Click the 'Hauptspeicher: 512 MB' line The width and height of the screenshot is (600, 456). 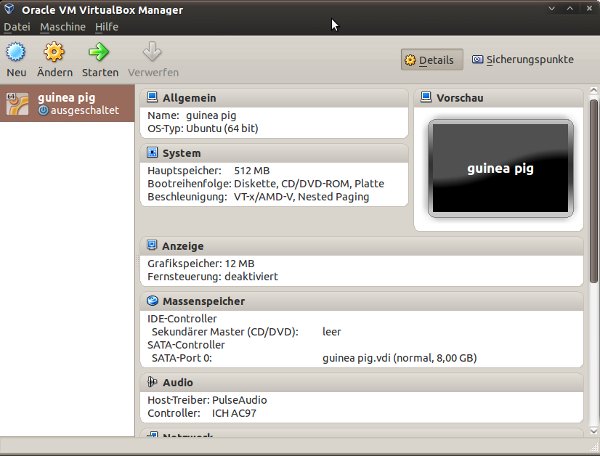pyautogui.click(x=209, y=170)
